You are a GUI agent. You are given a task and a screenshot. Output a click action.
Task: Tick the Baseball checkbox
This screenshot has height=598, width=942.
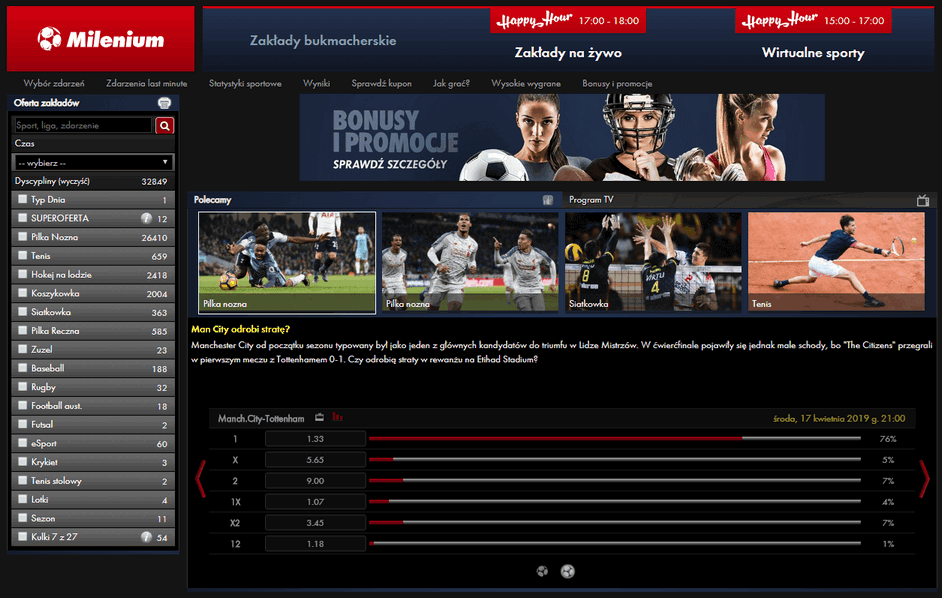point(23,368)
